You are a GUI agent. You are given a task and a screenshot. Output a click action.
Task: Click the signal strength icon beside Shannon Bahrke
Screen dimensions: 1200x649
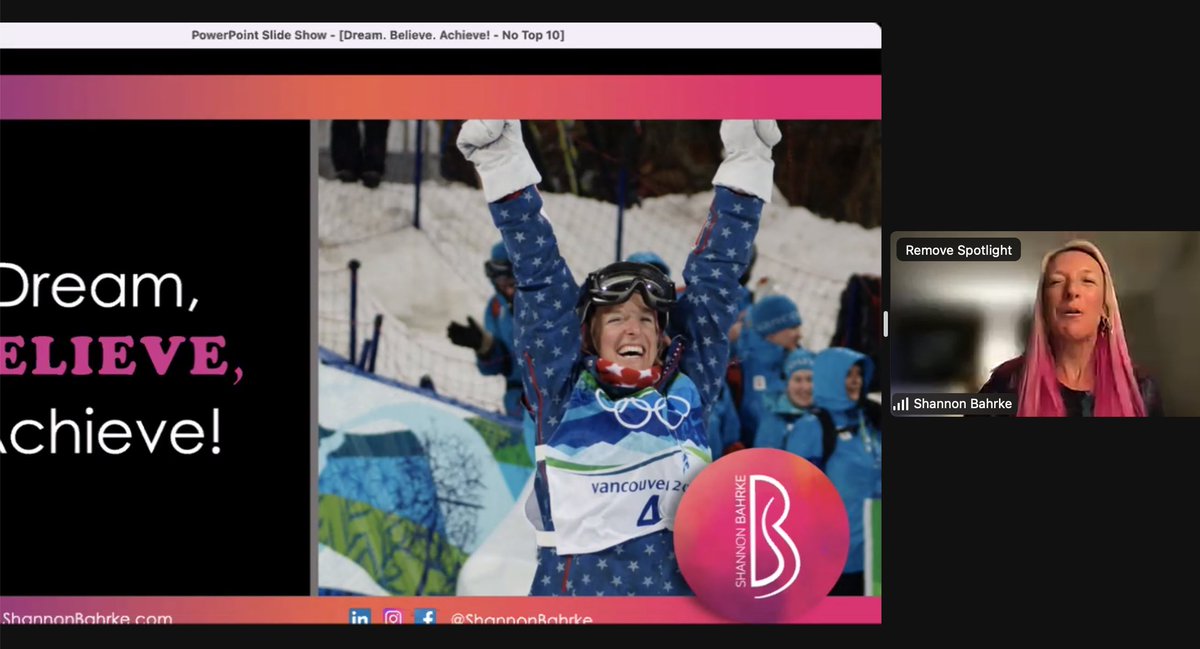901,404
